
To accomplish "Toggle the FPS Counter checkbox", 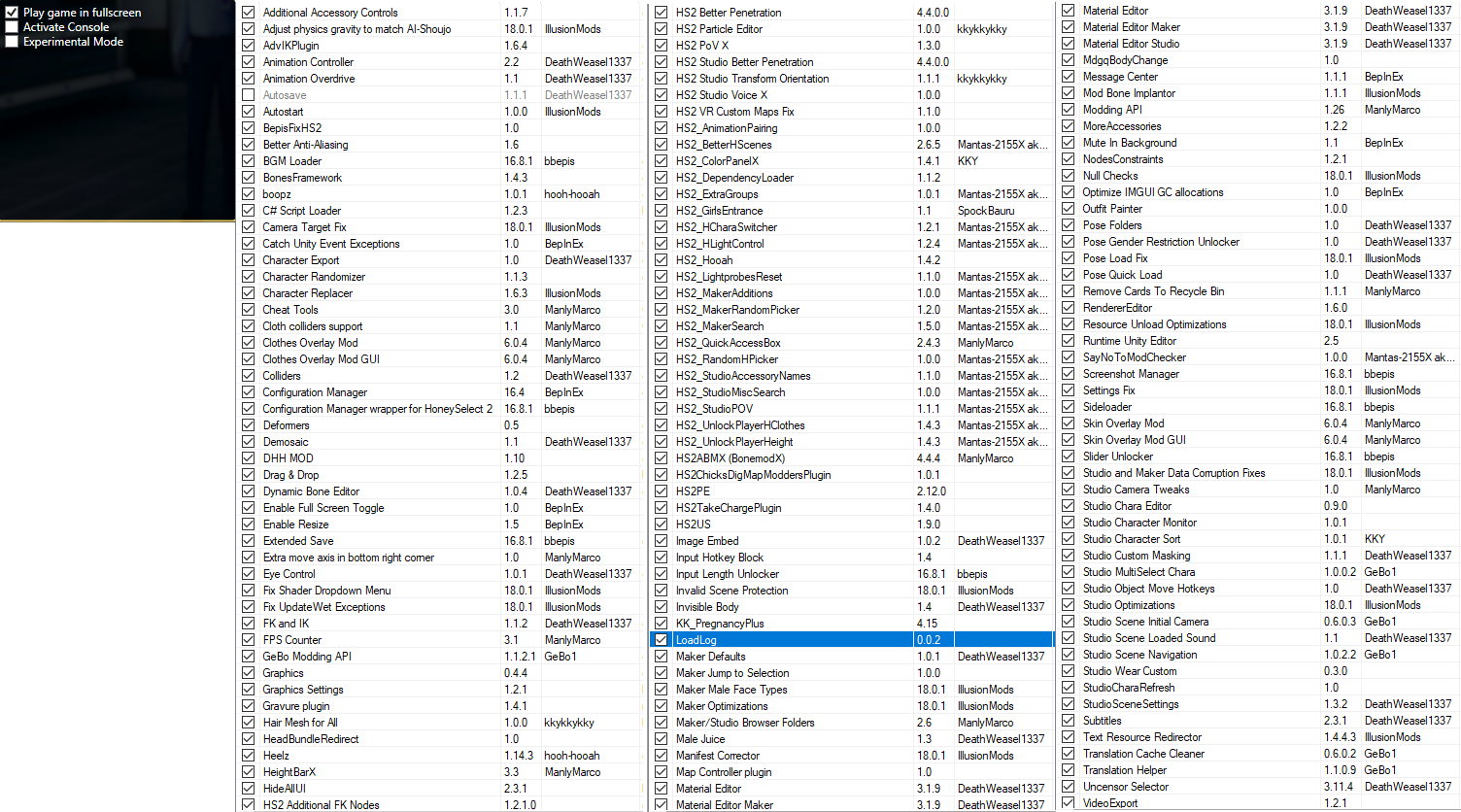I will (249, 640).
